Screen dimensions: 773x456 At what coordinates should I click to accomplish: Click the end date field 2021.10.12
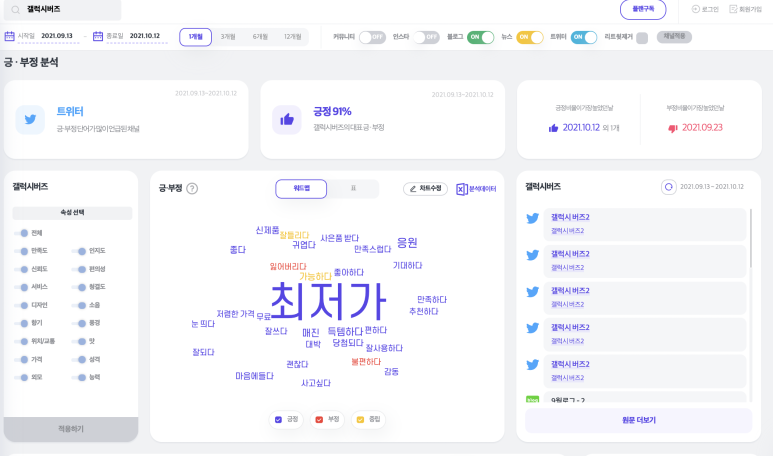[145, 36]
